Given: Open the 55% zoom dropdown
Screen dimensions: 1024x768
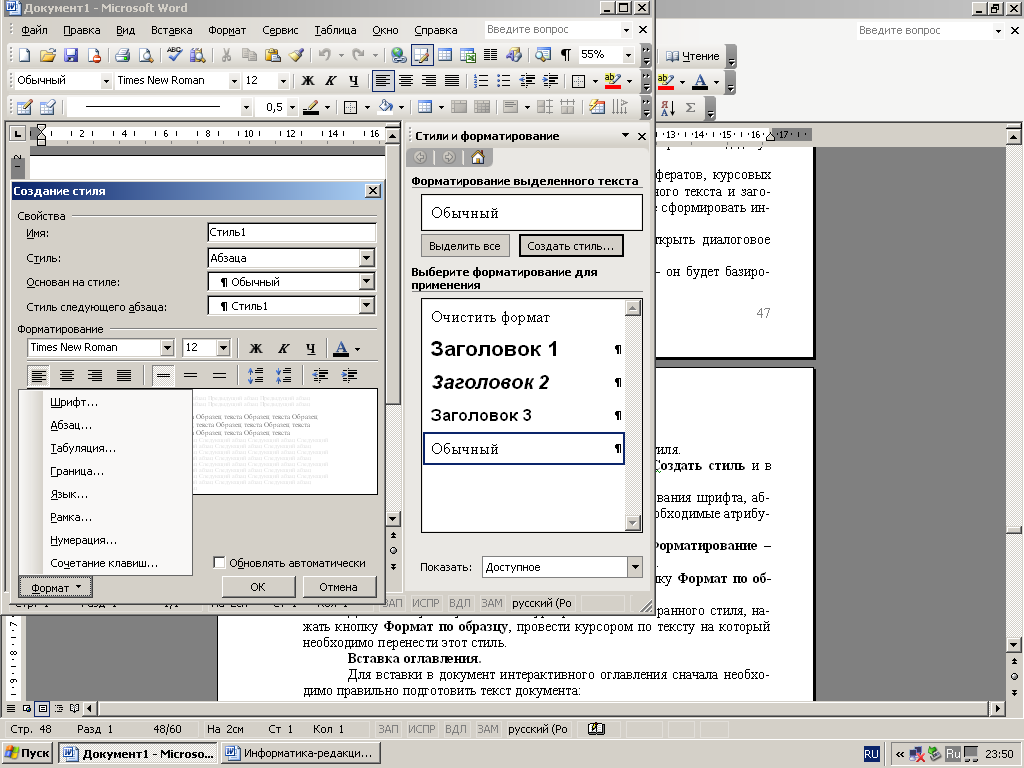Looking at the screenshot, I should coord(628,56).
